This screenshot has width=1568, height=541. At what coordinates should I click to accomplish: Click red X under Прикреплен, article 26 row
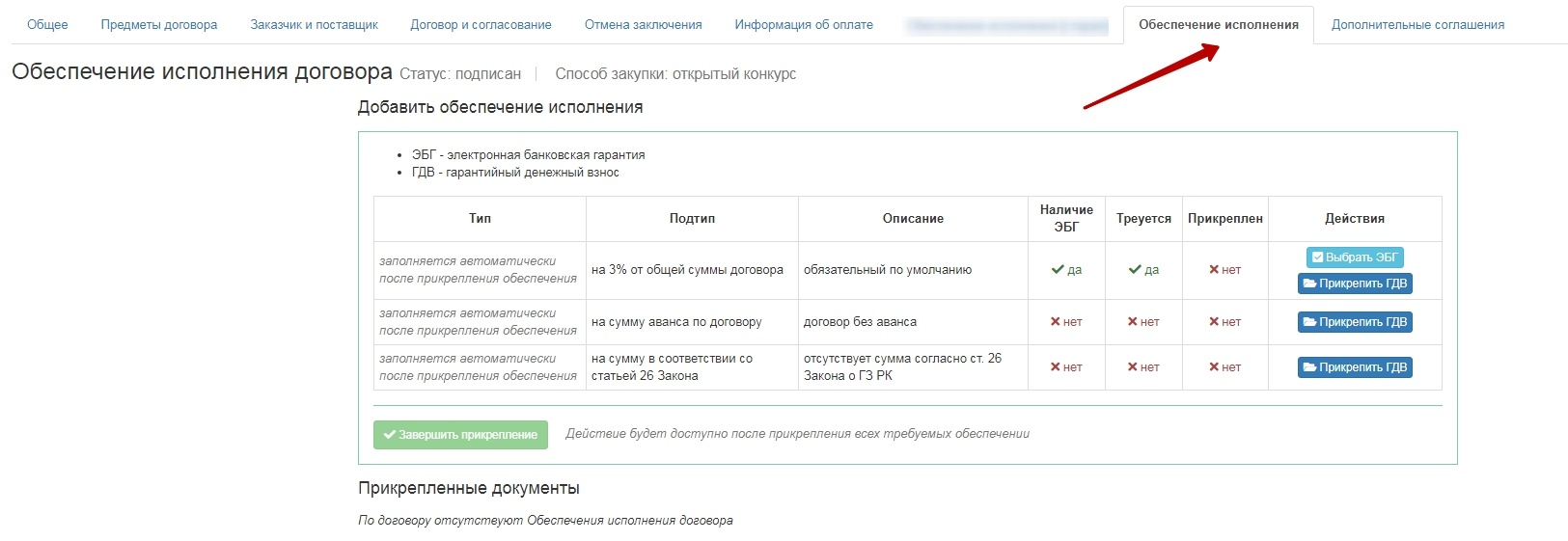1215,367
